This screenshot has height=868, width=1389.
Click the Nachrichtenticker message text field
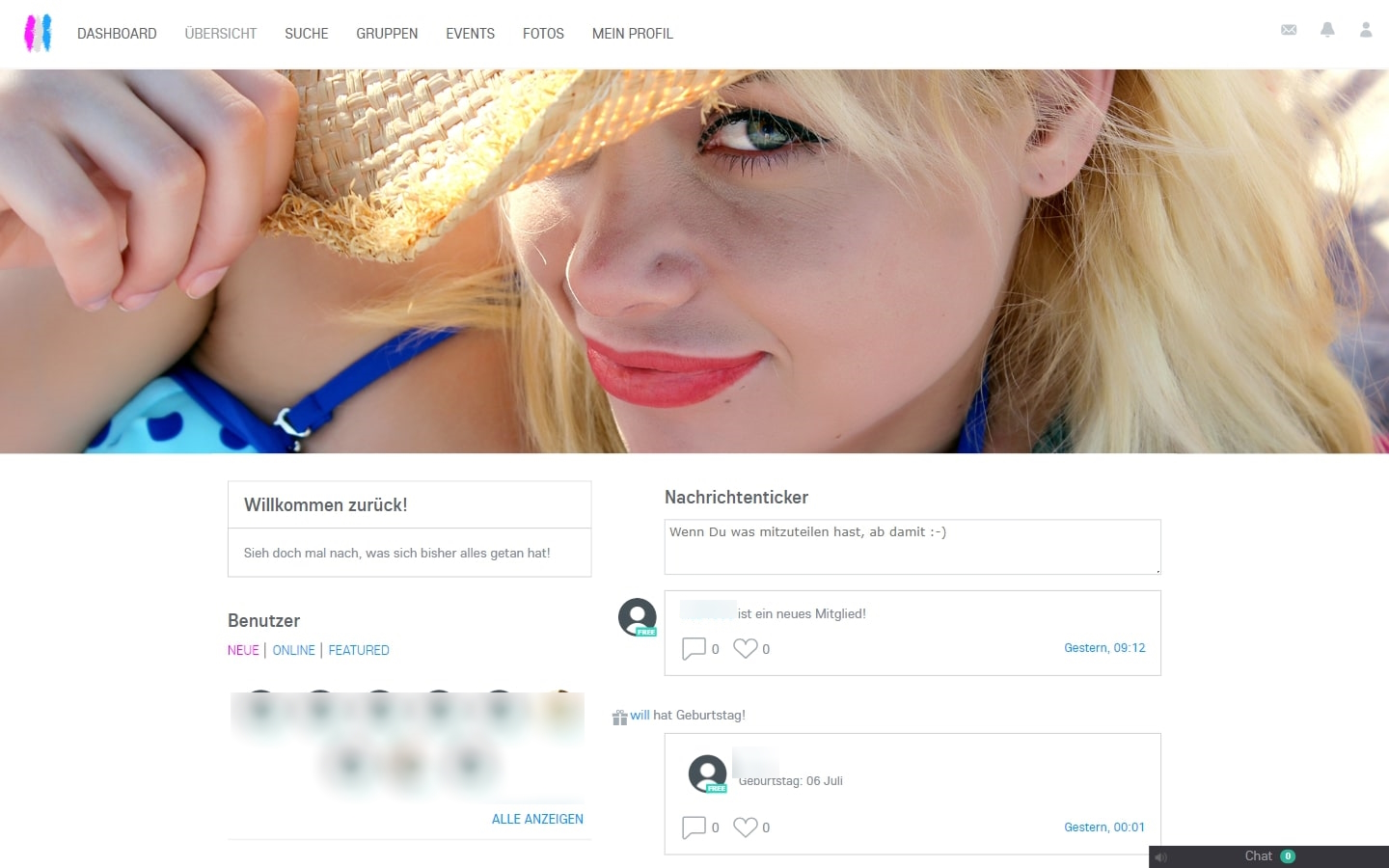[x=912, y=547]
